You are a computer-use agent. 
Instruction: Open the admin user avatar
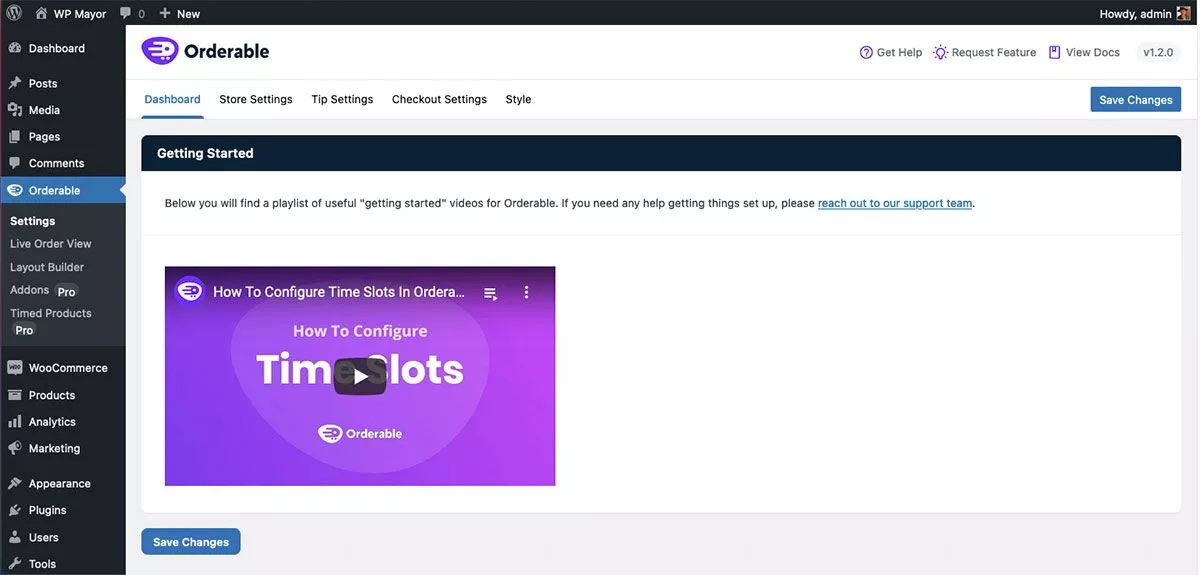1183,13
